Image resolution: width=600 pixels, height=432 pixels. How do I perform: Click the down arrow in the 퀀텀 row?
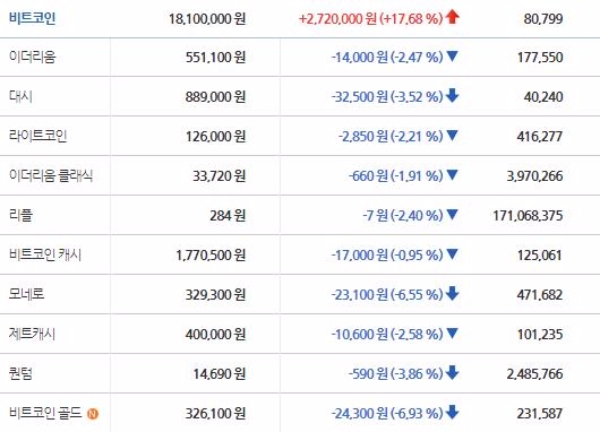(453, 372)
